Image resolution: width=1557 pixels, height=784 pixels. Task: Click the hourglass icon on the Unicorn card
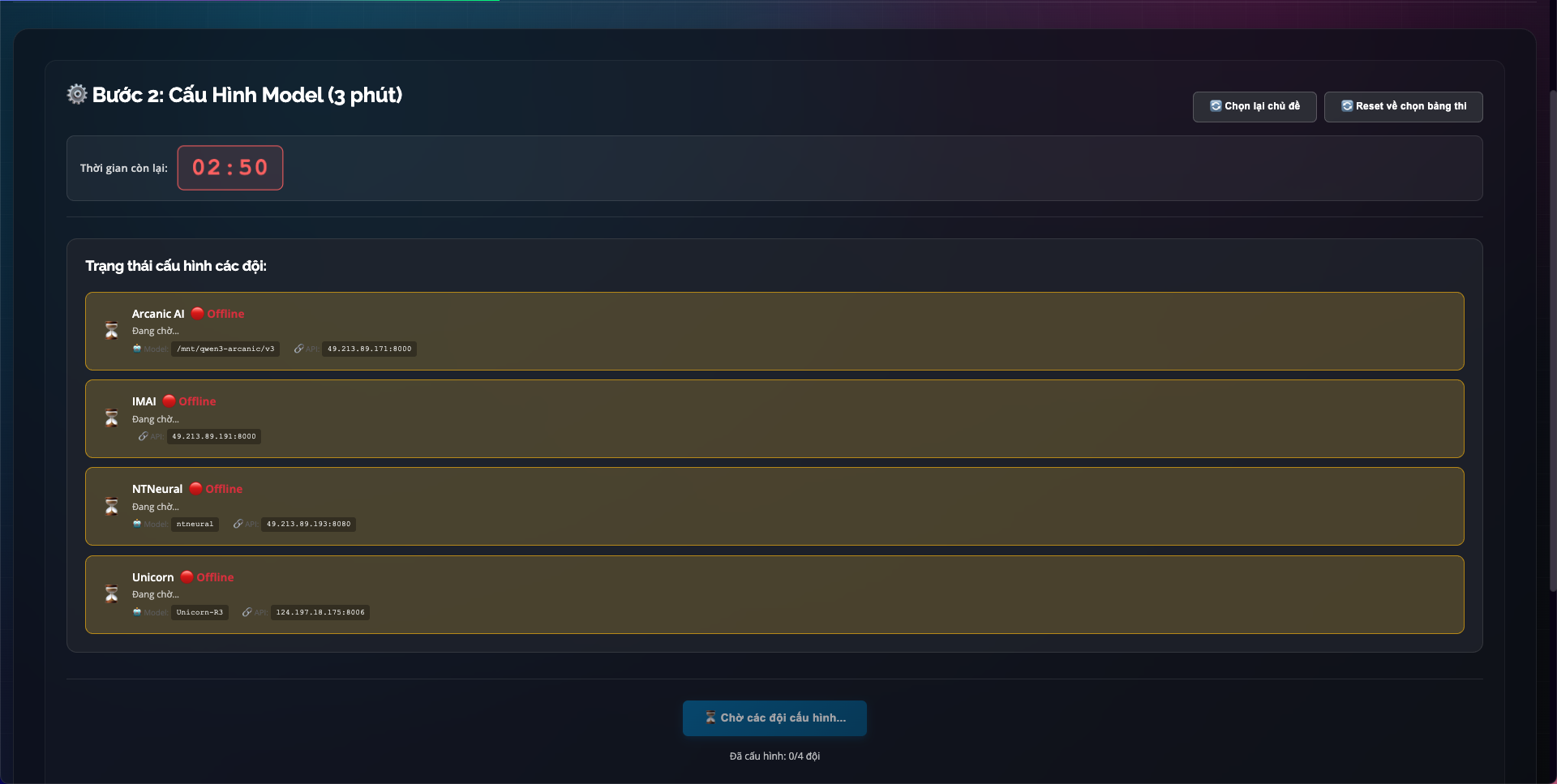click(x=113, y=593)
